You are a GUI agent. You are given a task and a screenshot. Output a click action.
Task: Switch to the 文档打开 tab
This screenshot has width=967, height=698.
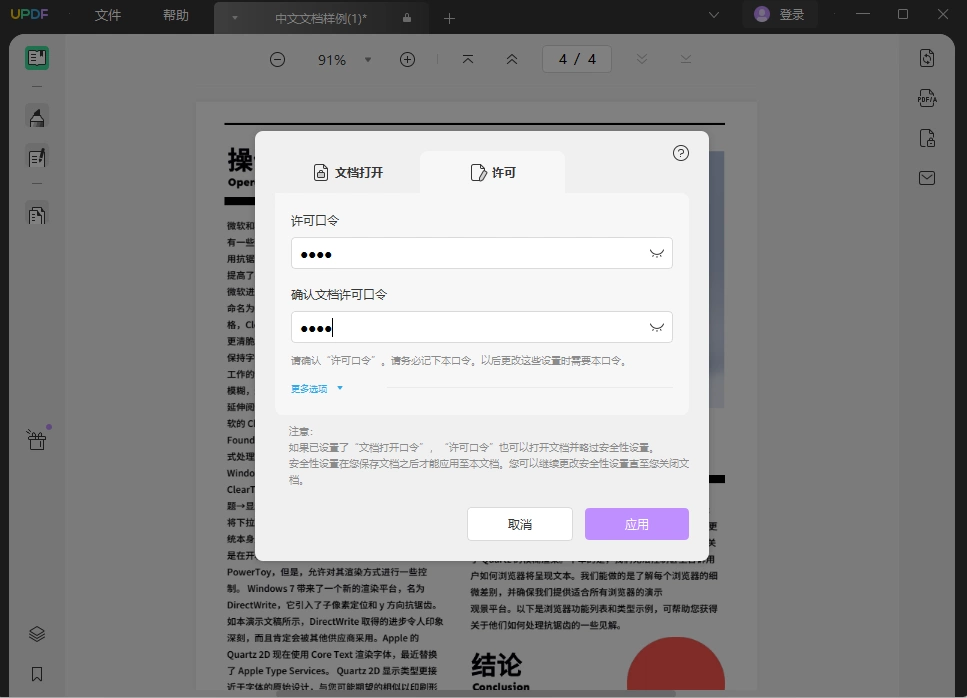click(348, 173)
